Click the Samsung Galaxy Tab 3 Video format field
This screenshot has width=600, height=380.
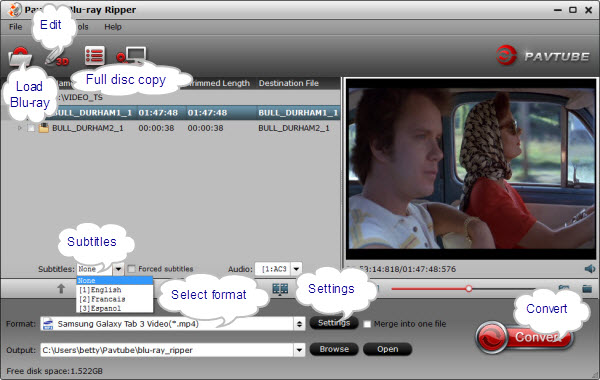[x=167, y=324]
